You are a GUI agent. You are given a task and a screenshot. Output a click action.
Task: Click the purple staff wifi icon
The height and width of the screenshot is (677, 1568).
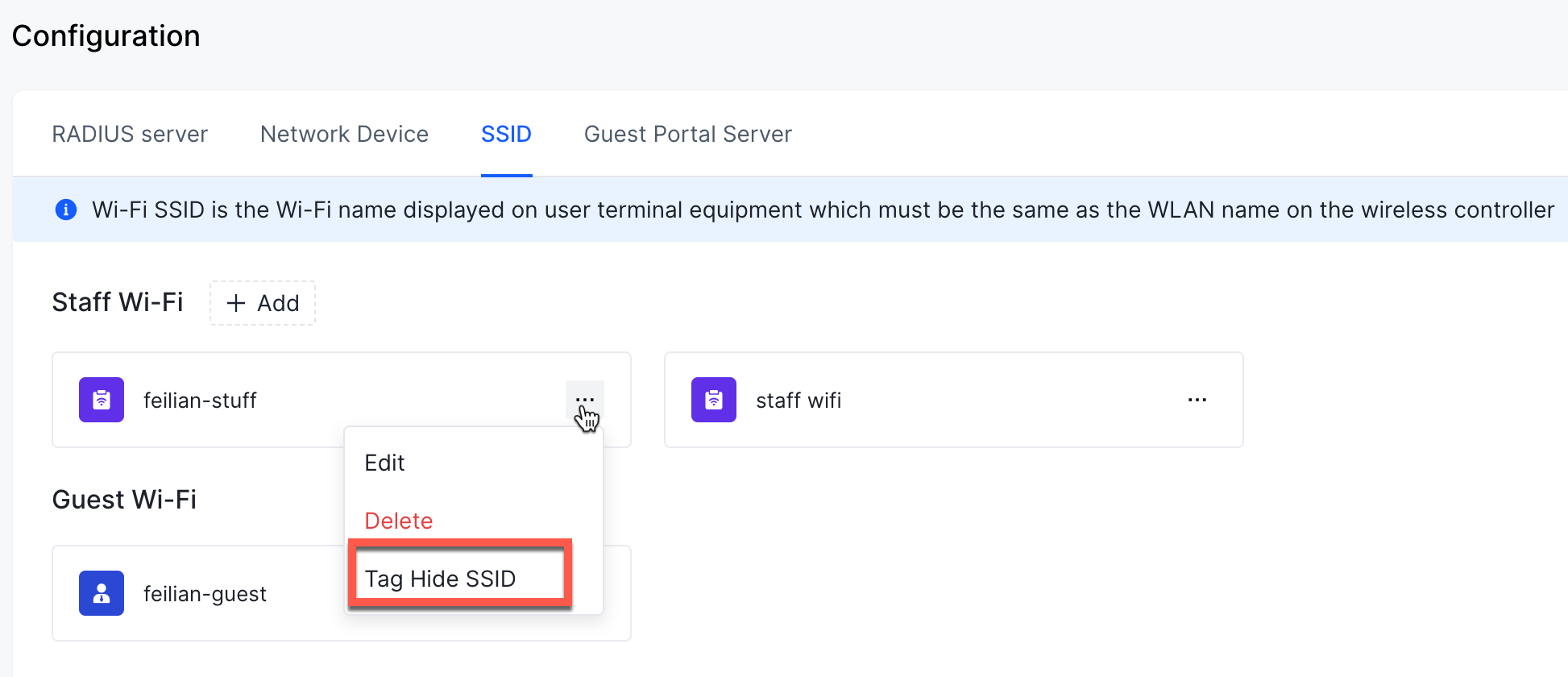pyautogui.click(x=714, y=400)
